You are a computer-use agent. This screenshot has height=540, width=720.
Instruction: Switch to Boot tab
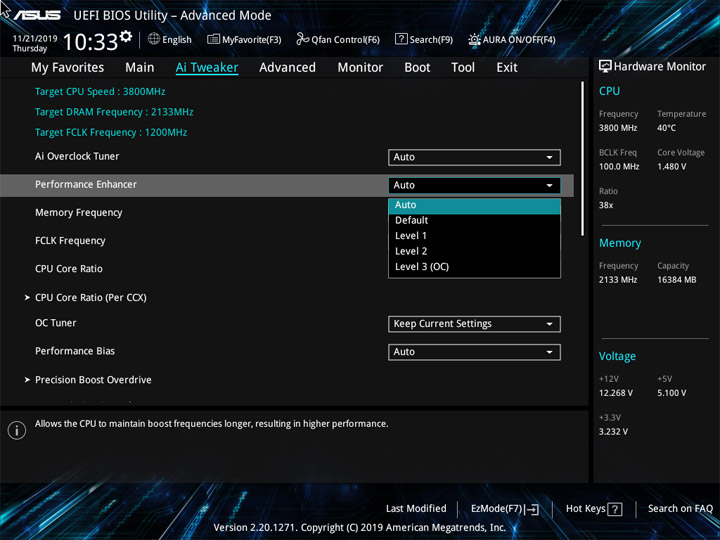coord(417,68)
